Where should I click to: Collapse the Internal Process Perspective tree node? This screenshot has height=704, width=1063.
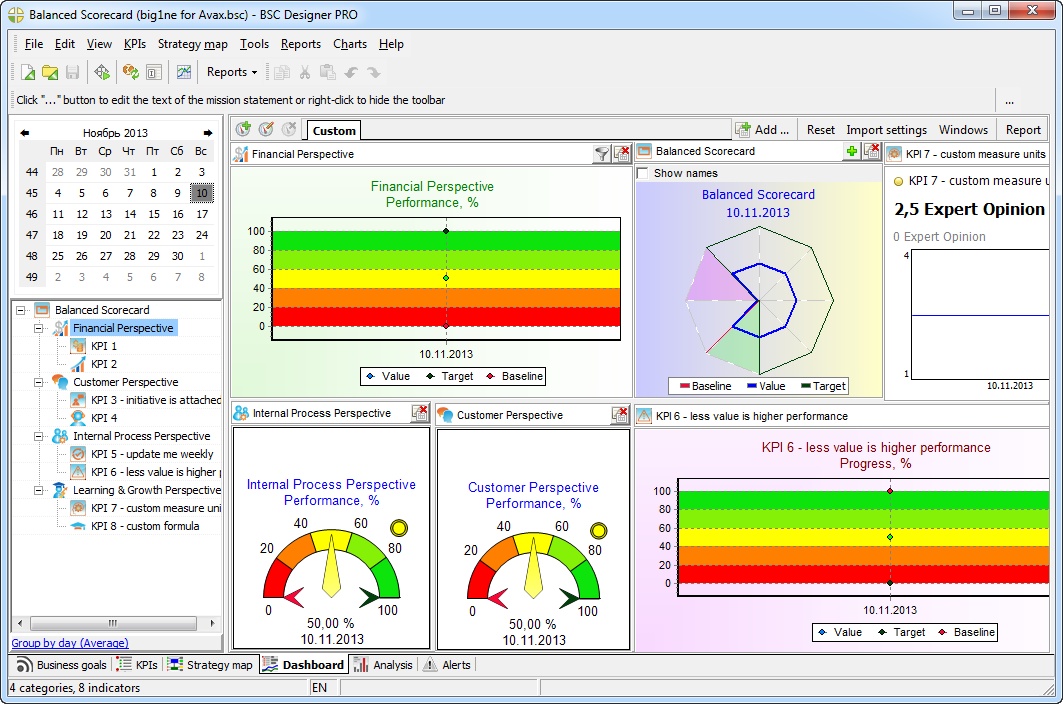[x=39, y=436]
